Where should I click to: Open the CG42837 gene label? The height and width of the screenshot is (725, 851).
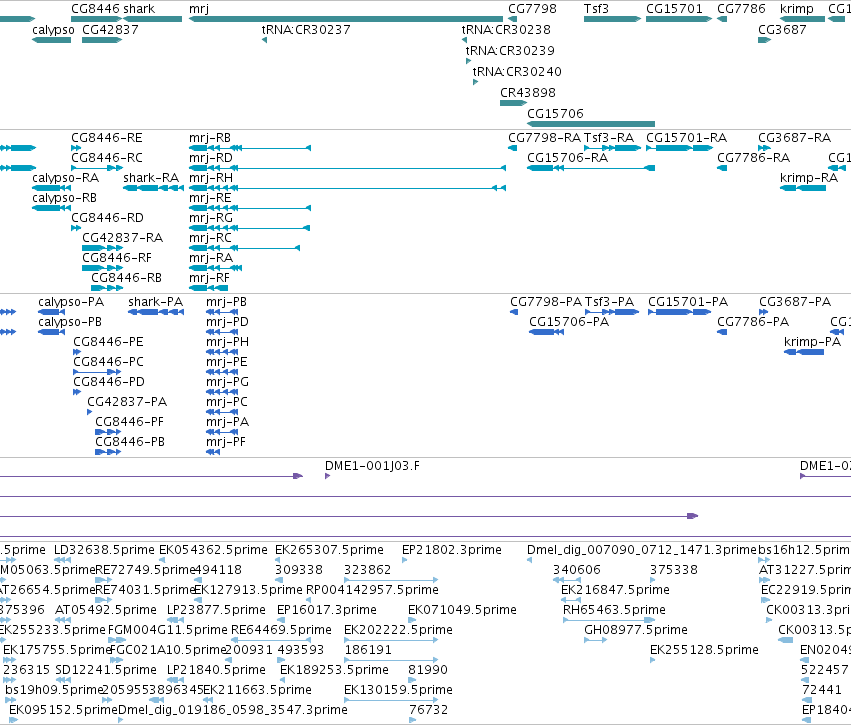pyautogui.click(x=110, y=30)
